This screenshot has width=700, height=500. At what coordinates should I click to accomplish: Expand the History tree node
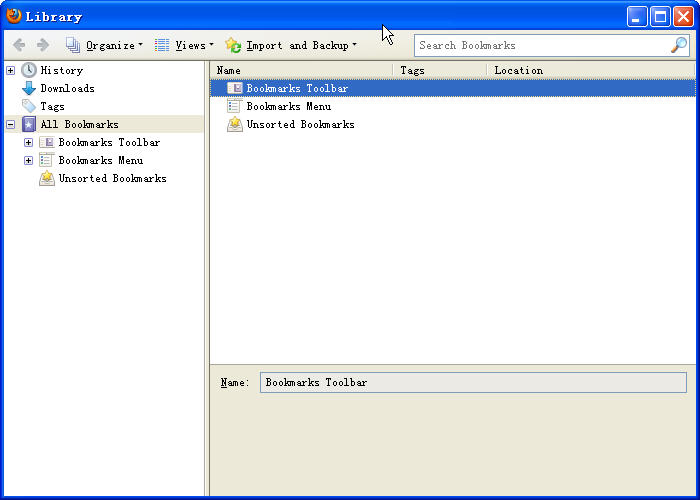coord(10,70)
